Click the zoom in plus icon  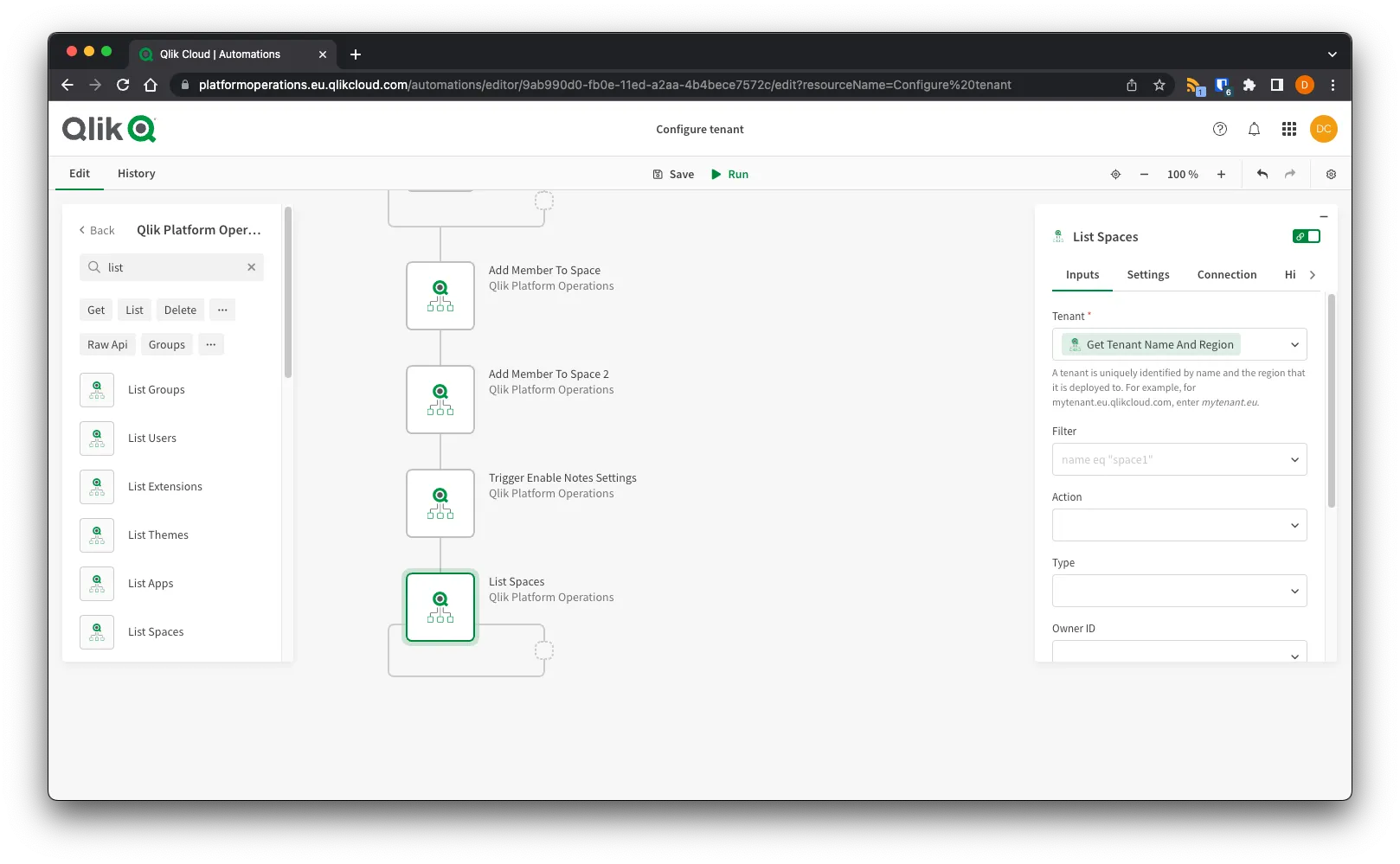click(1221, 174)
